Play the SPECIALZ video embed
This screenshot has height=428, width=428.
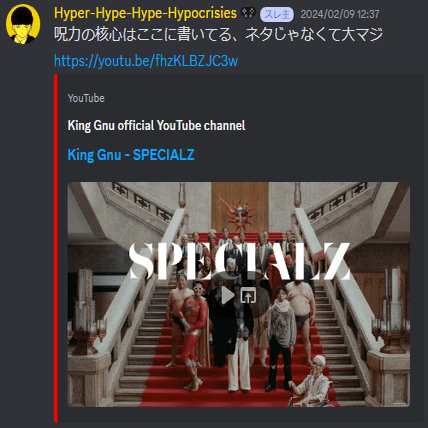(x=228, y=295)
